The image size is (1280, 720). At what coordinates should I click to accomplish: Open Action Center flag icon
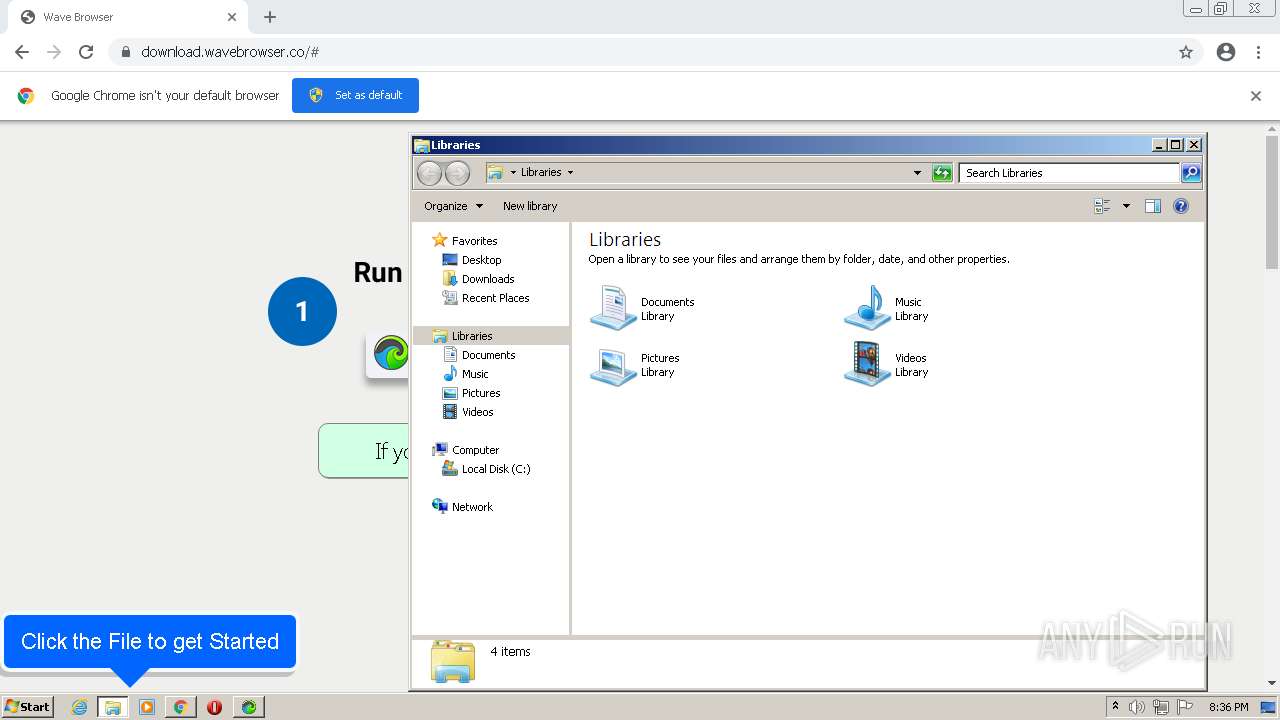pos(1185,707)
